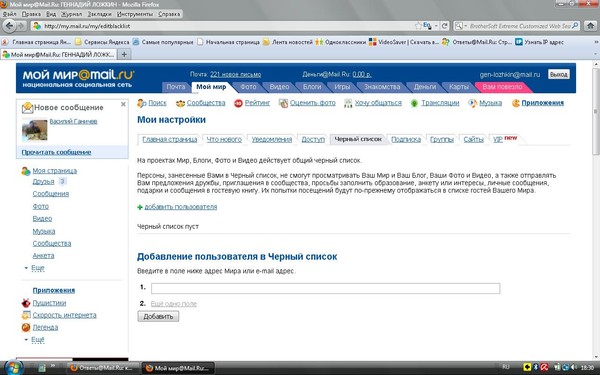Viewport: 600px width, 375px height.
Task: Click the Музыка icon in services row
Action: pos(473,103)
